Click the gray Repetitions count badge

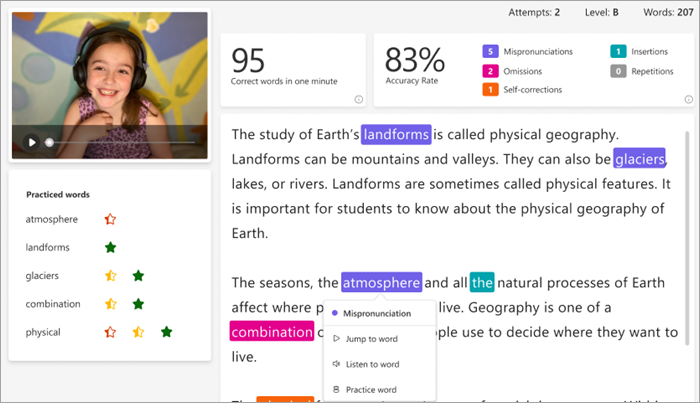pyautogui.click(x=617, y=70)
